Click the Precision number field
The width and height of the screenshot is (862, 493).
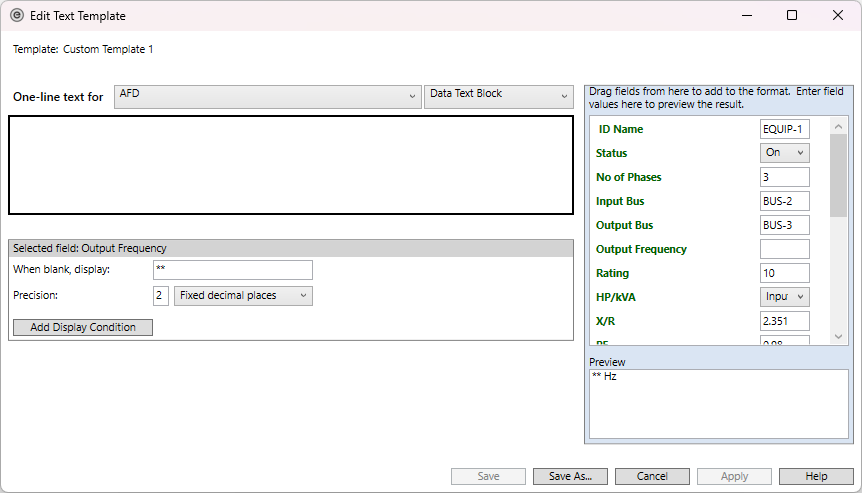pos(161,296)
